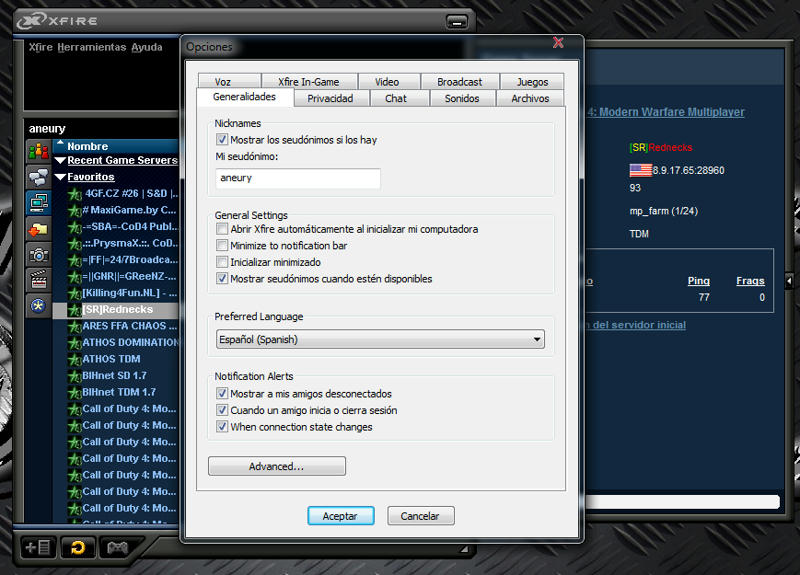Click favorite star icon beside 4GF.CZ #26
Screen dimensions: 800x575
pyautogui.click(x=75, y=194)
